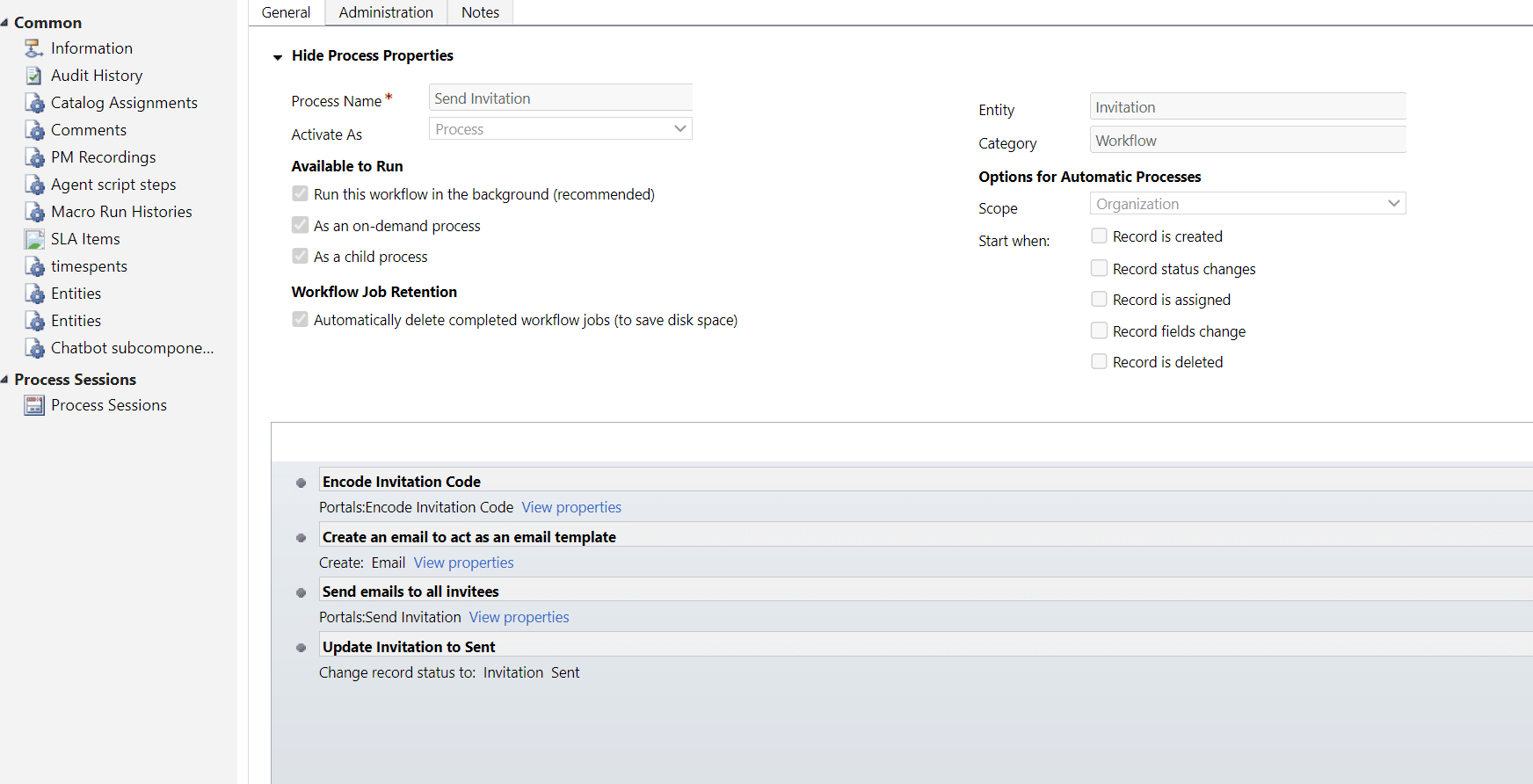Click bullet beside Encode Invitation Code step
The image size is (1533, 784).
(301, 483)
